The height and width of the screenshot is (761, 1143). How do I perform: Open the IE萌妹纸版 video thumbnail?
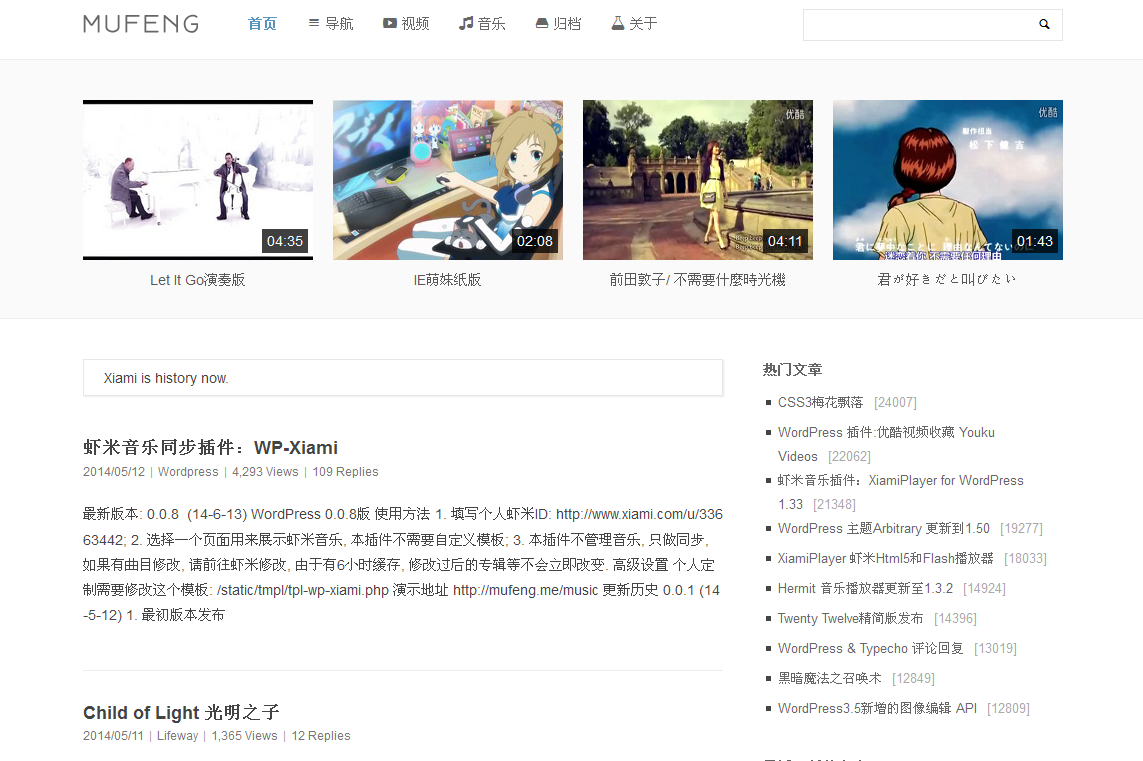click(x=448, y=180)
